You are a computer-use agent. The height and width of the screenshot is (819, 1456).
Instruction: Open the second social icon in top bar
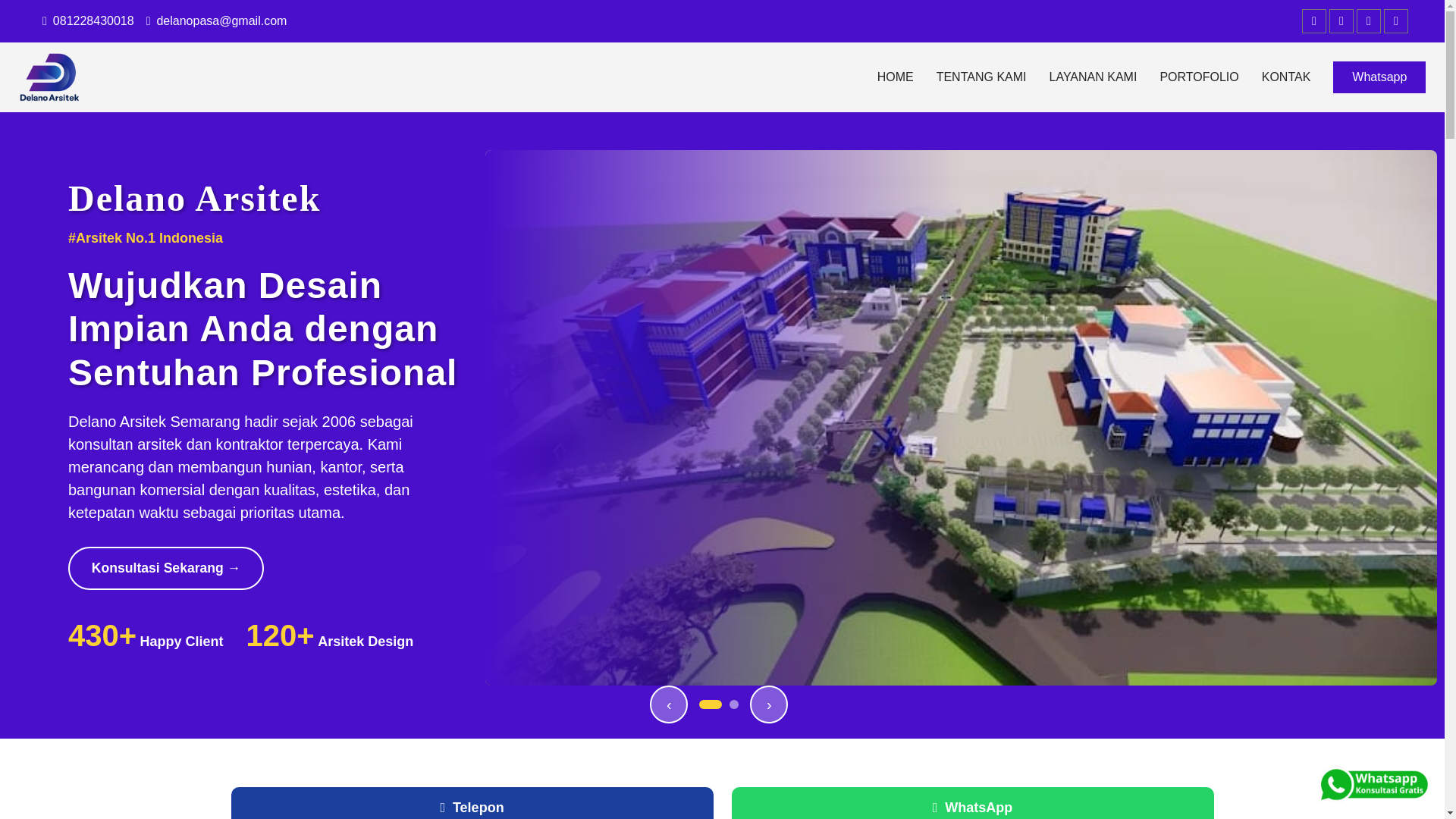click(x=1341, y=21)
